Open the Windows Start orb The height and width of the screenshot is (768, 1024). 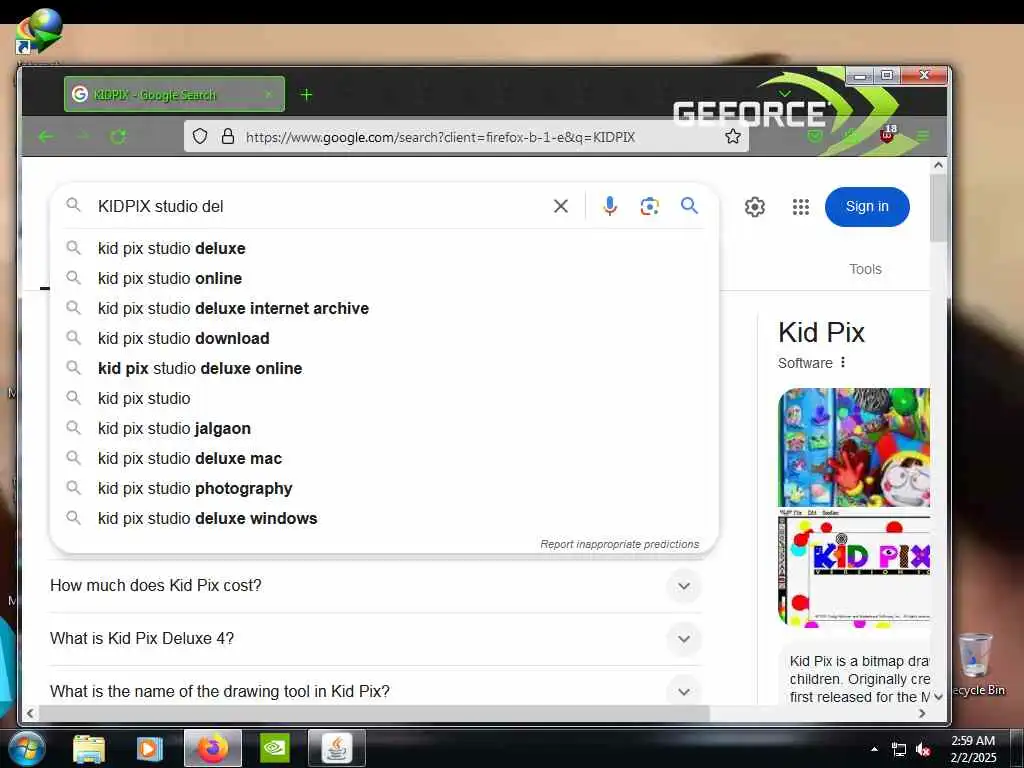click(x=25, y=748)
